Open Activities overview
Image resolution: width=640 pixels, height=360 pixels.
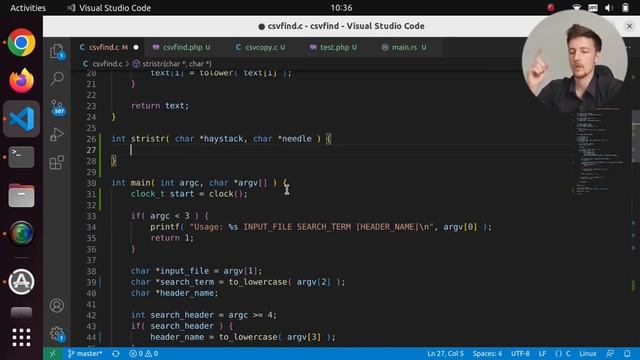pos(28,8)
